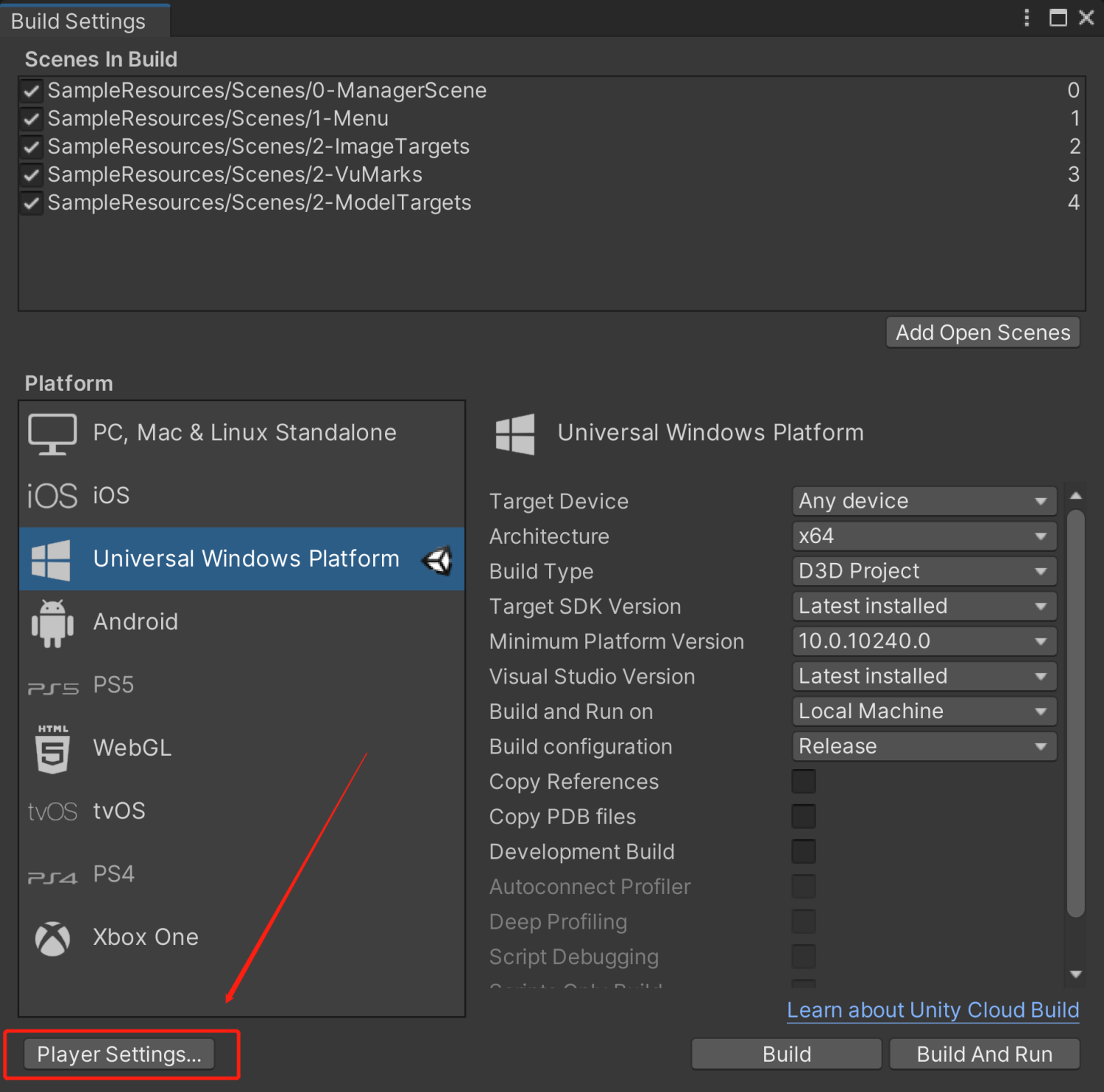Screen dimensions: 1104x1092
Task: Click the scroll up arrow in settings panel
Action: [1076, 496]
